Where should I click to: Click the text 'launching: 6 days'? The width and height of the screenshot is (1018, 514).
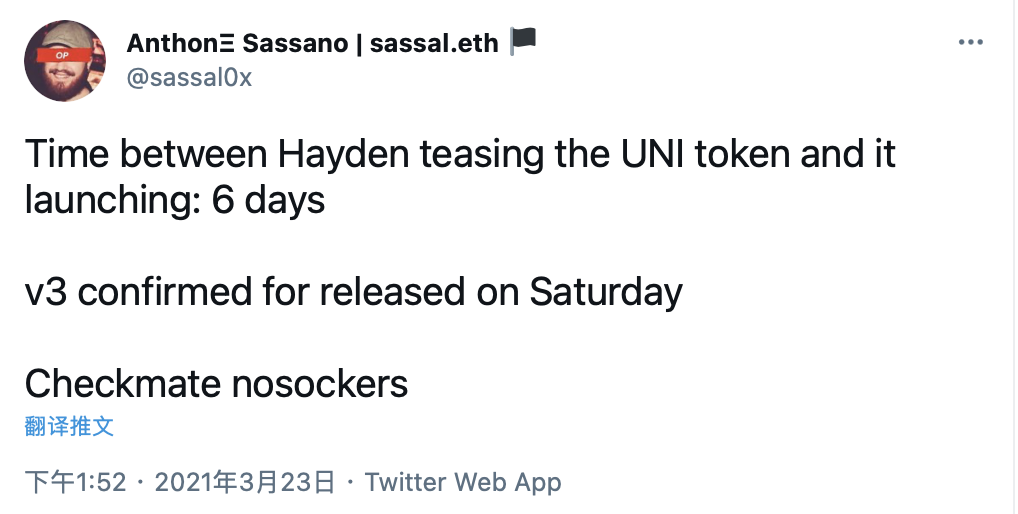click(x=175, y=201)
